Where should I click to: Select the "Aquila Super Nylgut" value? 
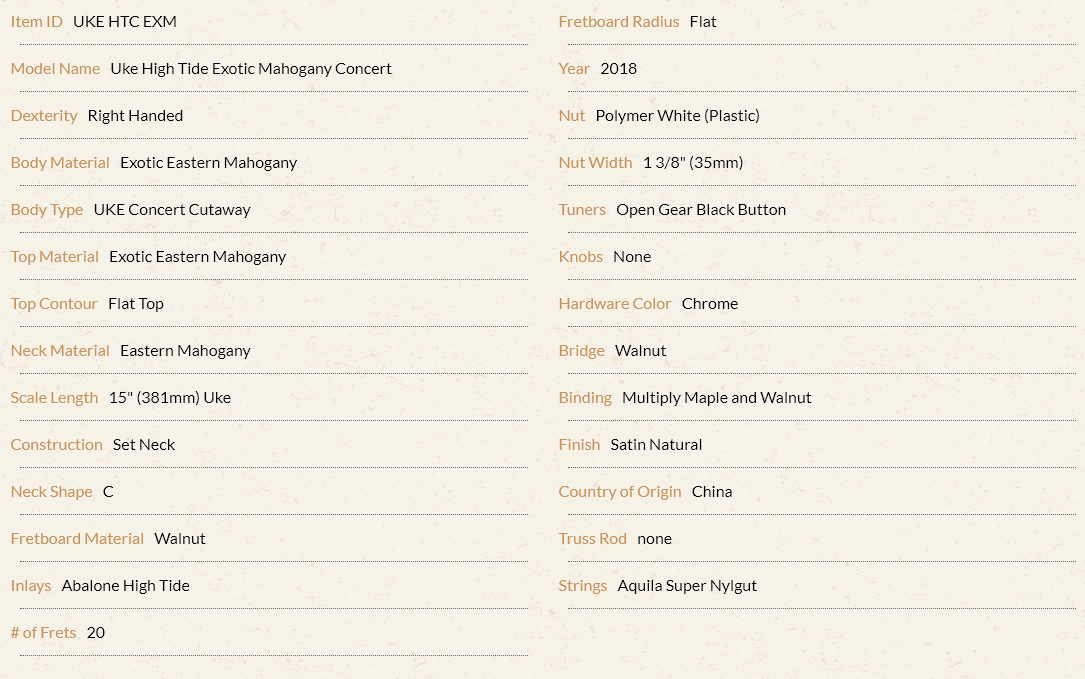[x=687, y=586]
